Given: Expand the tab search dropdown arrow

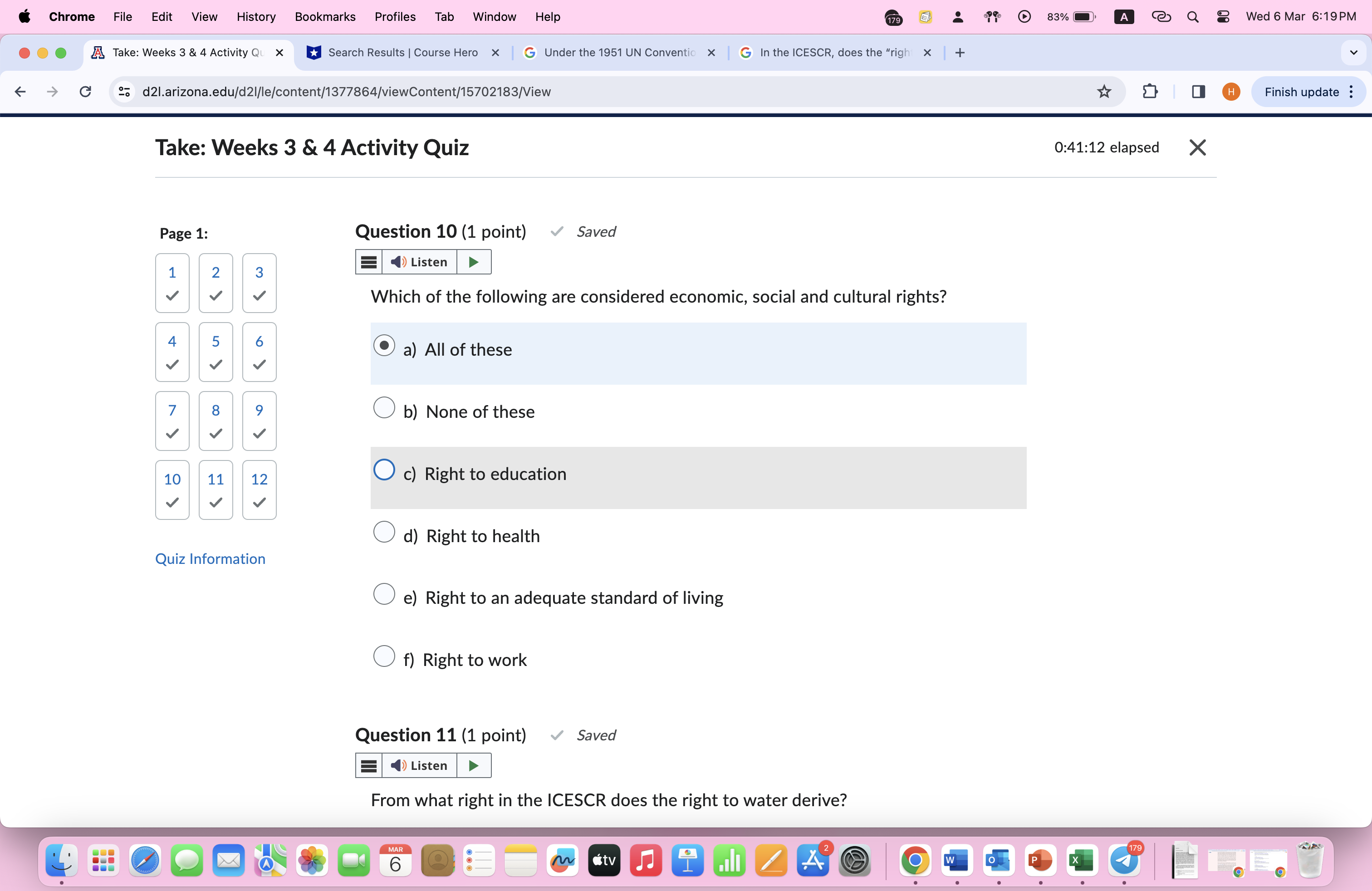Looking at the screenshot, I should pyautogui.click(x=1352, y=53).
